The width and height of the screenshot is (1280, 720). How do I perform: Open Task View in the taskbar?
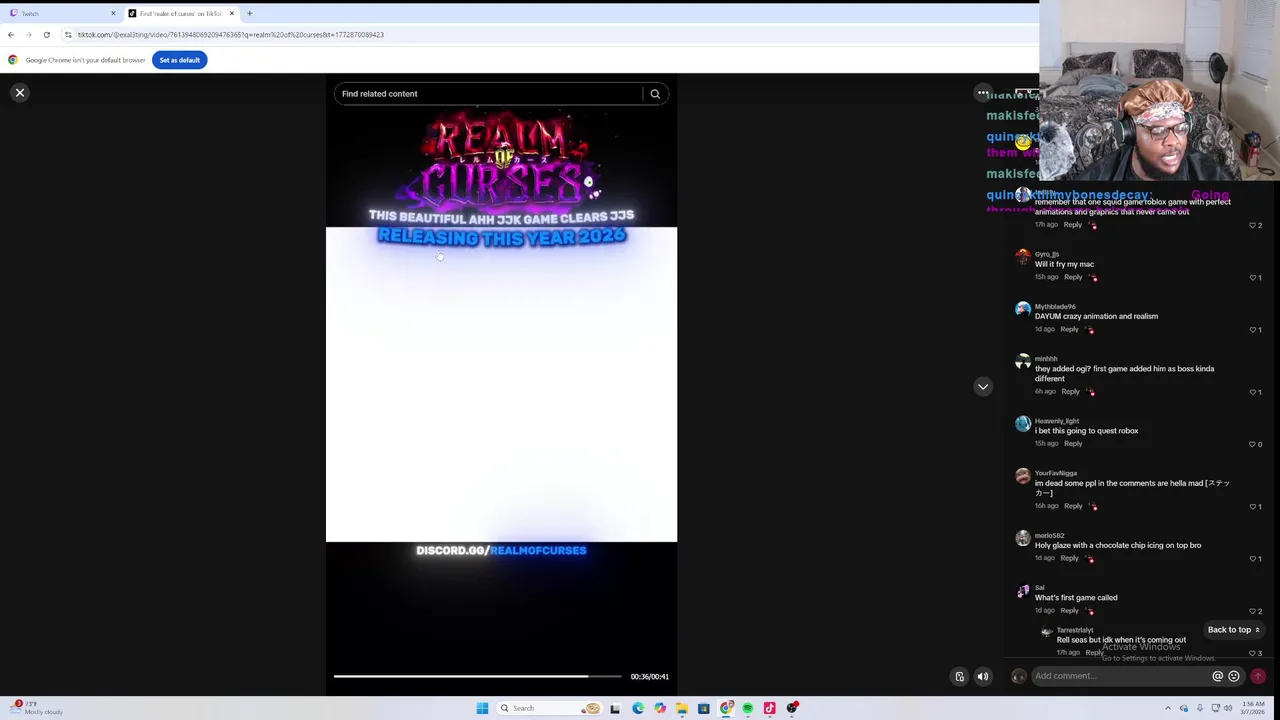pos(615,708)
